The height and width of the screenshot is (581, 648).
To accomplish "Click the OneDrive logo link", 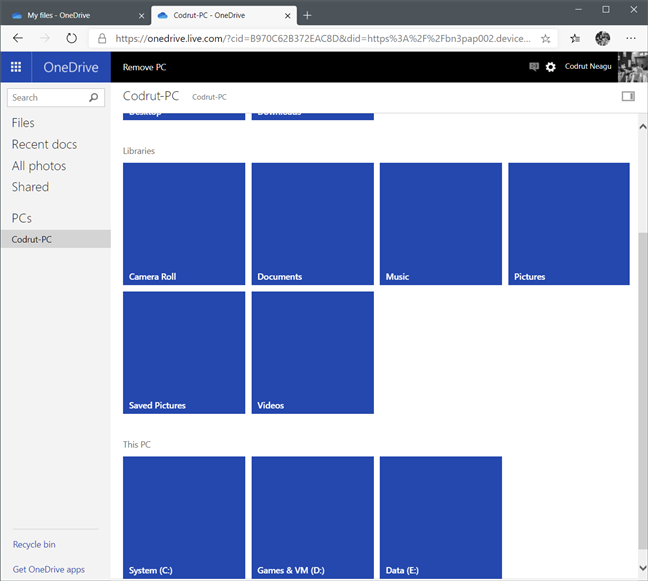I will click(x=71, y=67).
